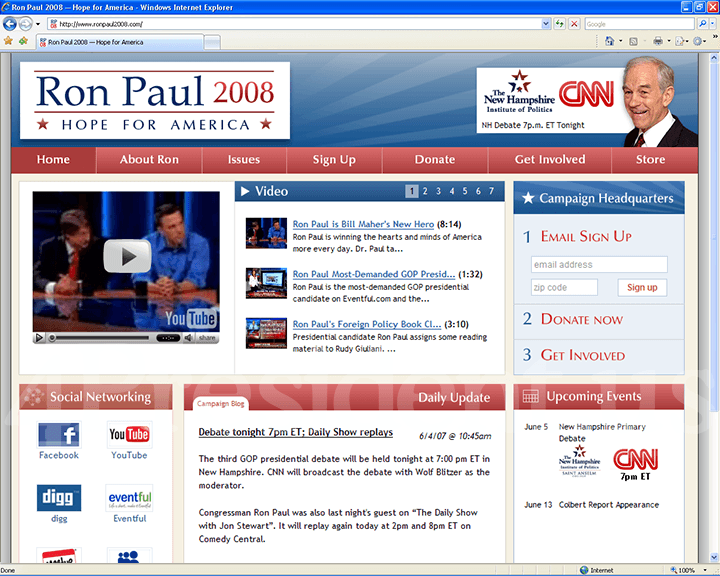Open the Sign Up navigation item

(334, 160)
